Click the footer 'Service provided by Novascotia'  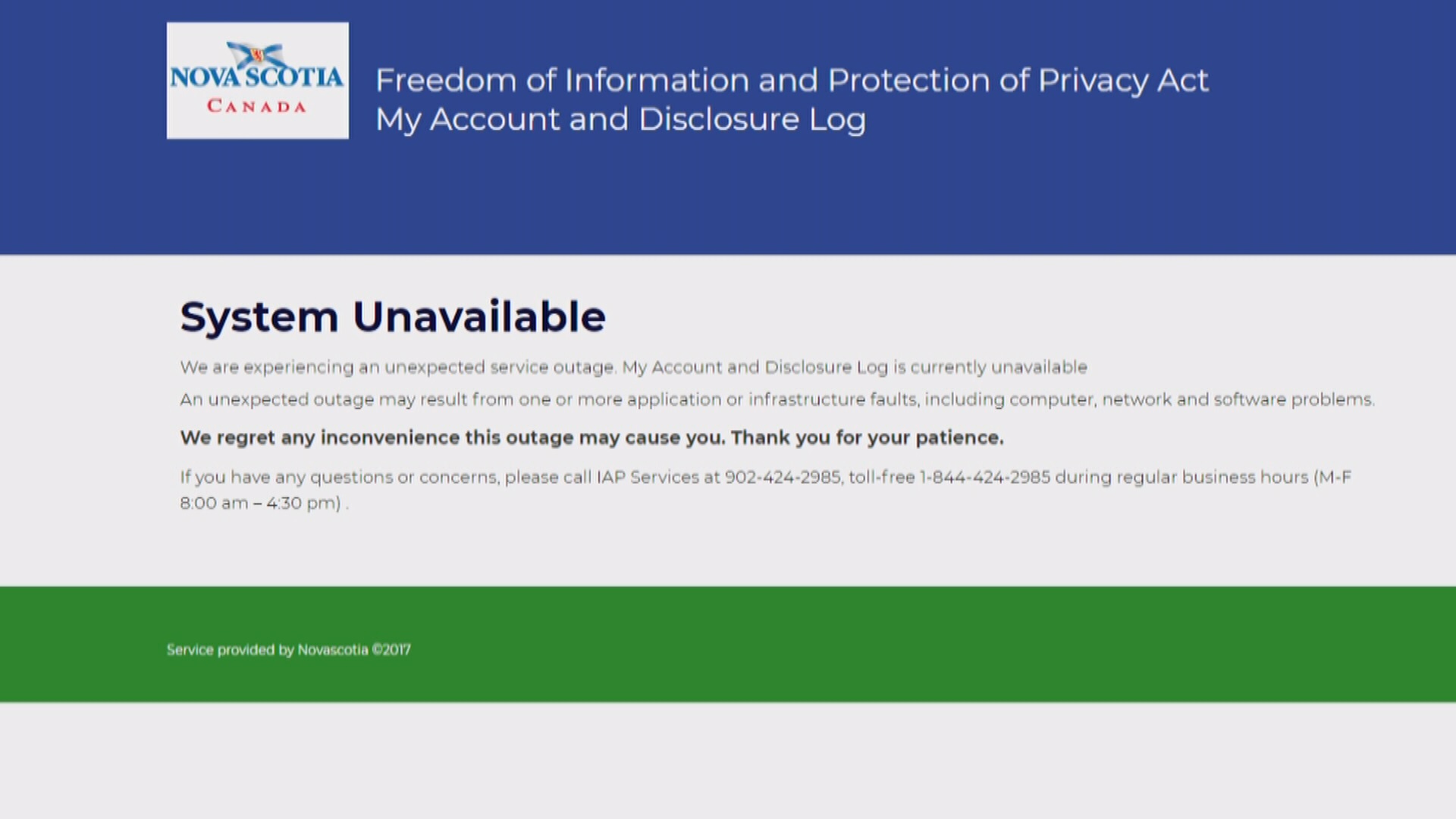[267, 650]
